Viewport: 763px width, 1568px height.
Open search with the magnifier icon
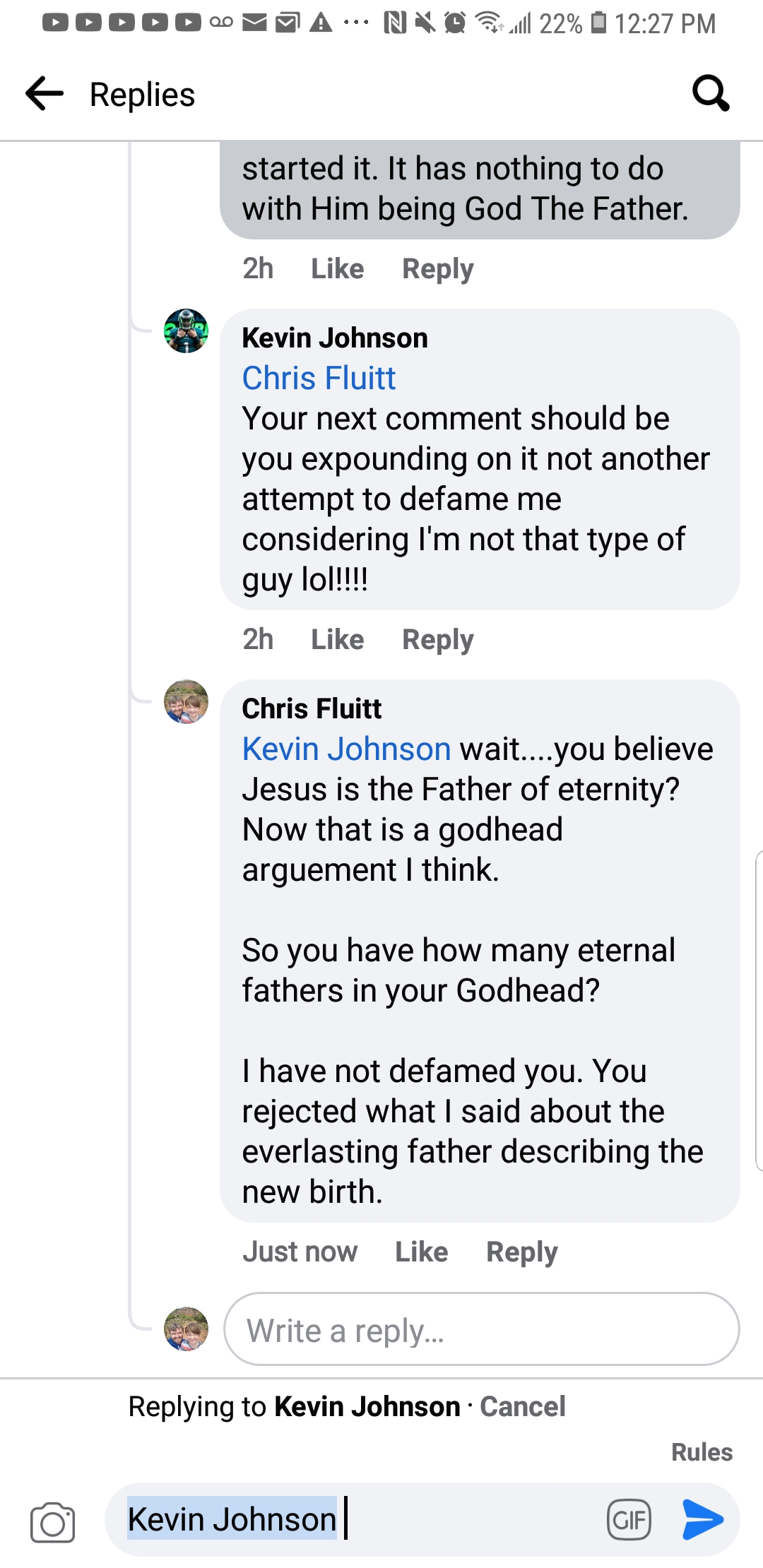(710, 93)
